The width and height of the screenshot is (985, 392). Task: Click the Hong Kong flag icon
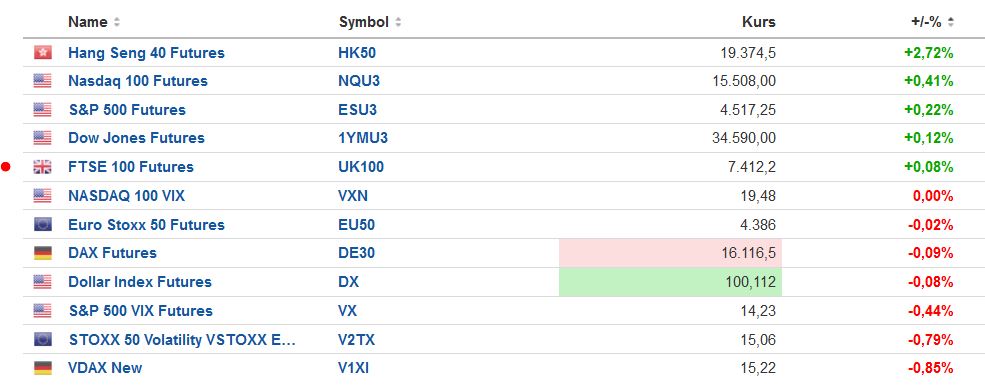tap(43, 53)
